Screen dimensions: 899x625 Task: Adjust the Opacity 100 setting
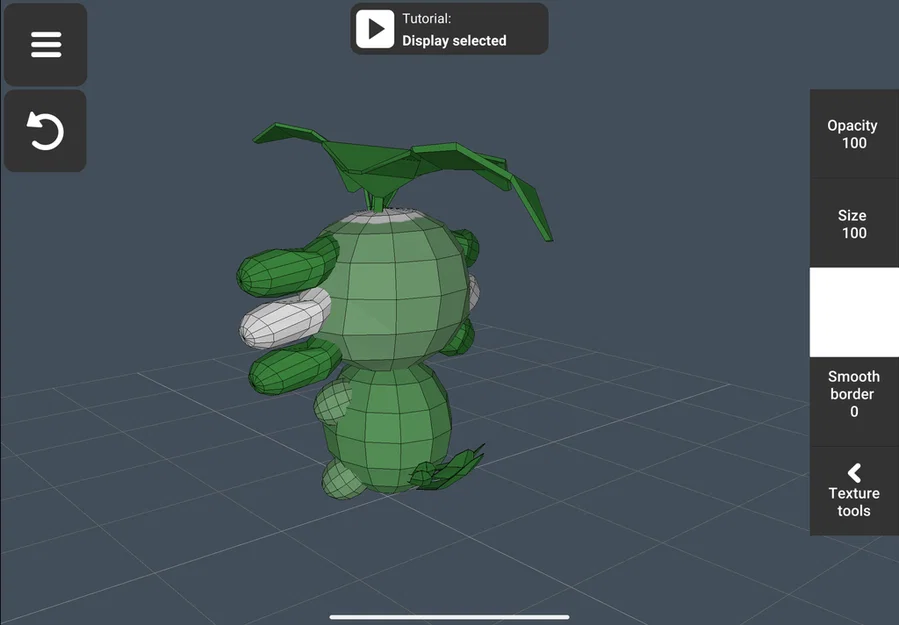point(854,134)
